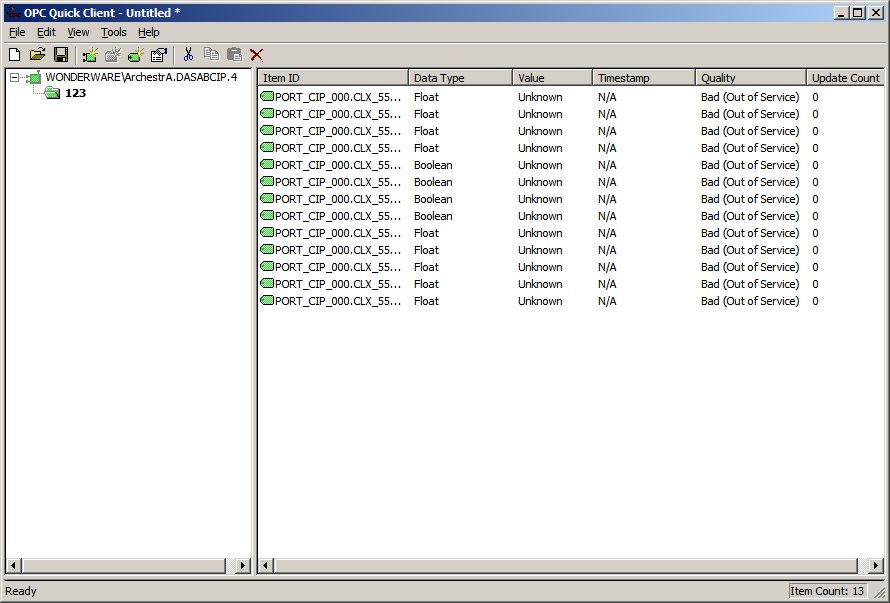Open the File menu
This screenshot has height=603, width=890.
tap(17, 32)
